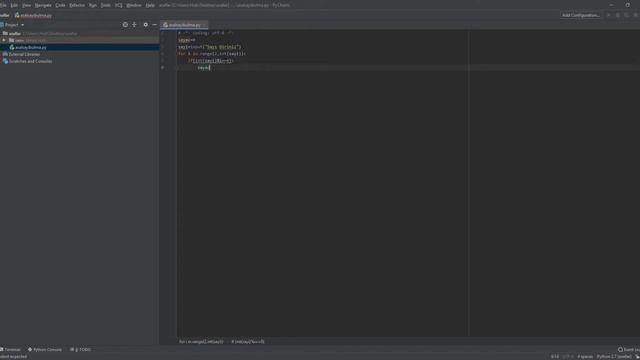Click the Python file icon in the tab

click(x=165, y=25)
